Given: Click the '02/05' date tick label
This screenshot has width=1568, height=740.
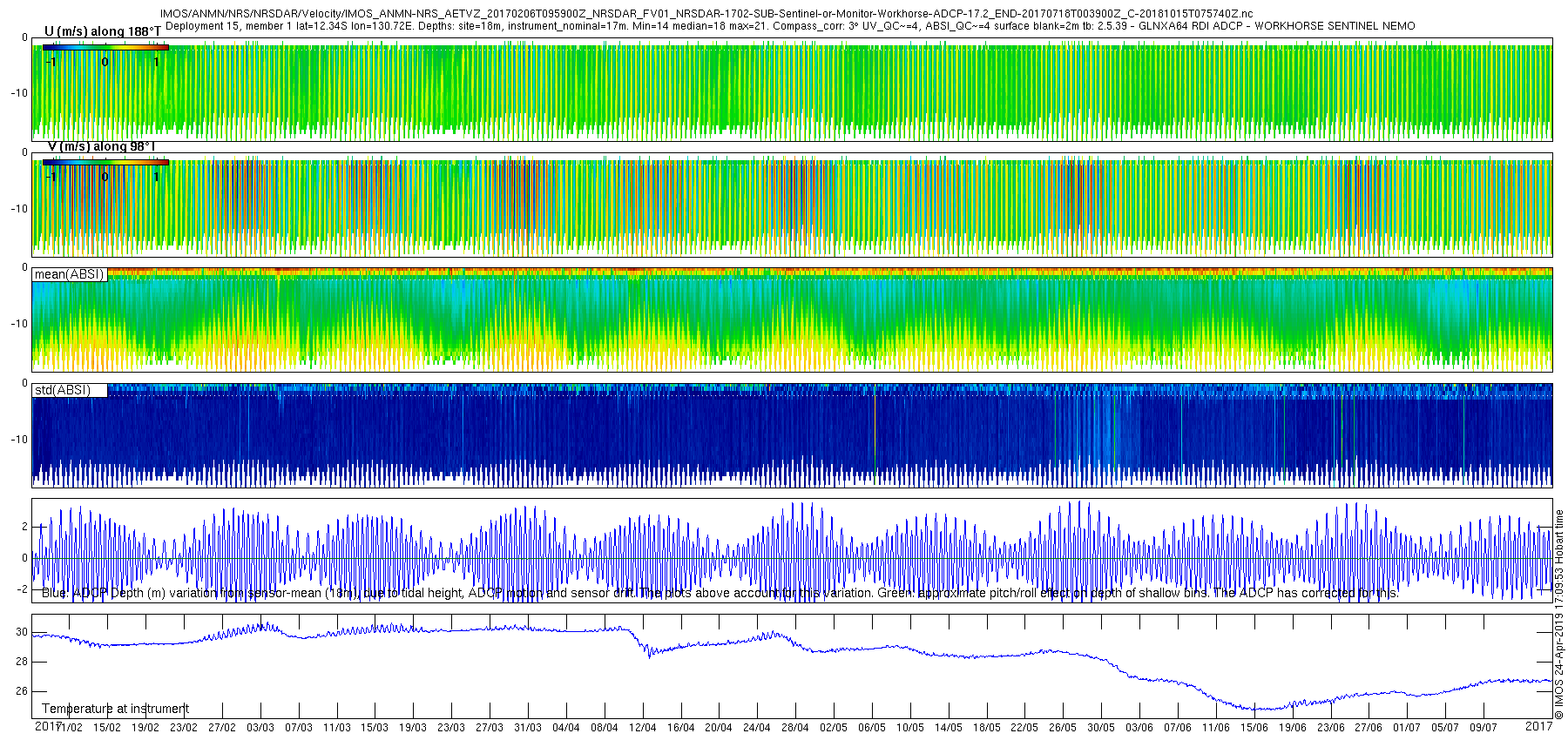Looking at the screenshot, I should pyautogui.click(x=834, y=728).
